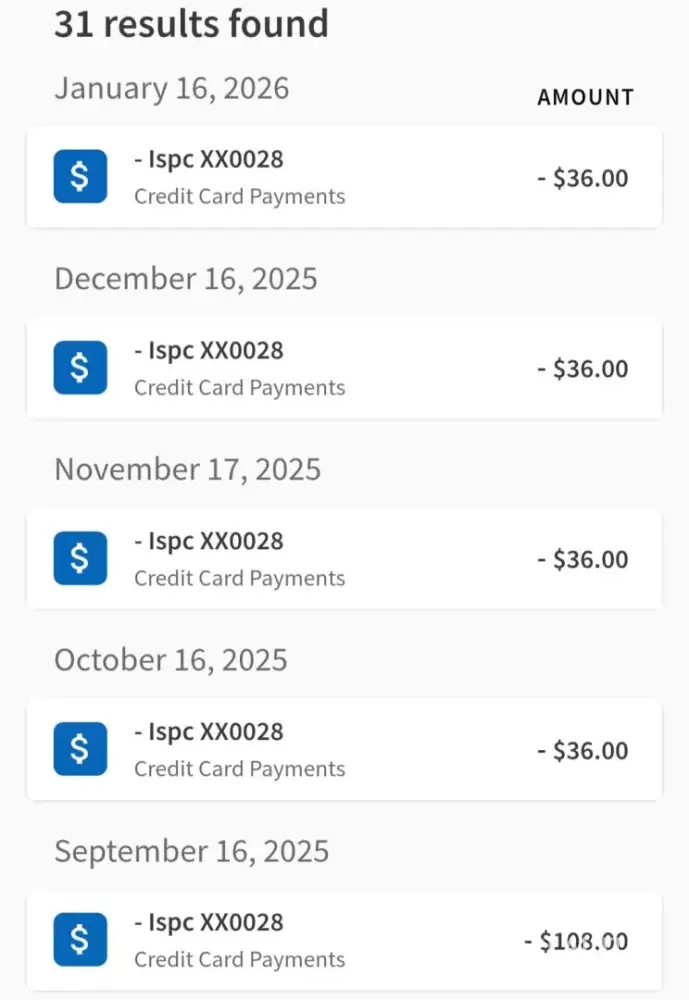This screenshot has width=689, height=1000.
Task: View the Ispc XX0028 title under September 16, 2025
Action: 209,922
